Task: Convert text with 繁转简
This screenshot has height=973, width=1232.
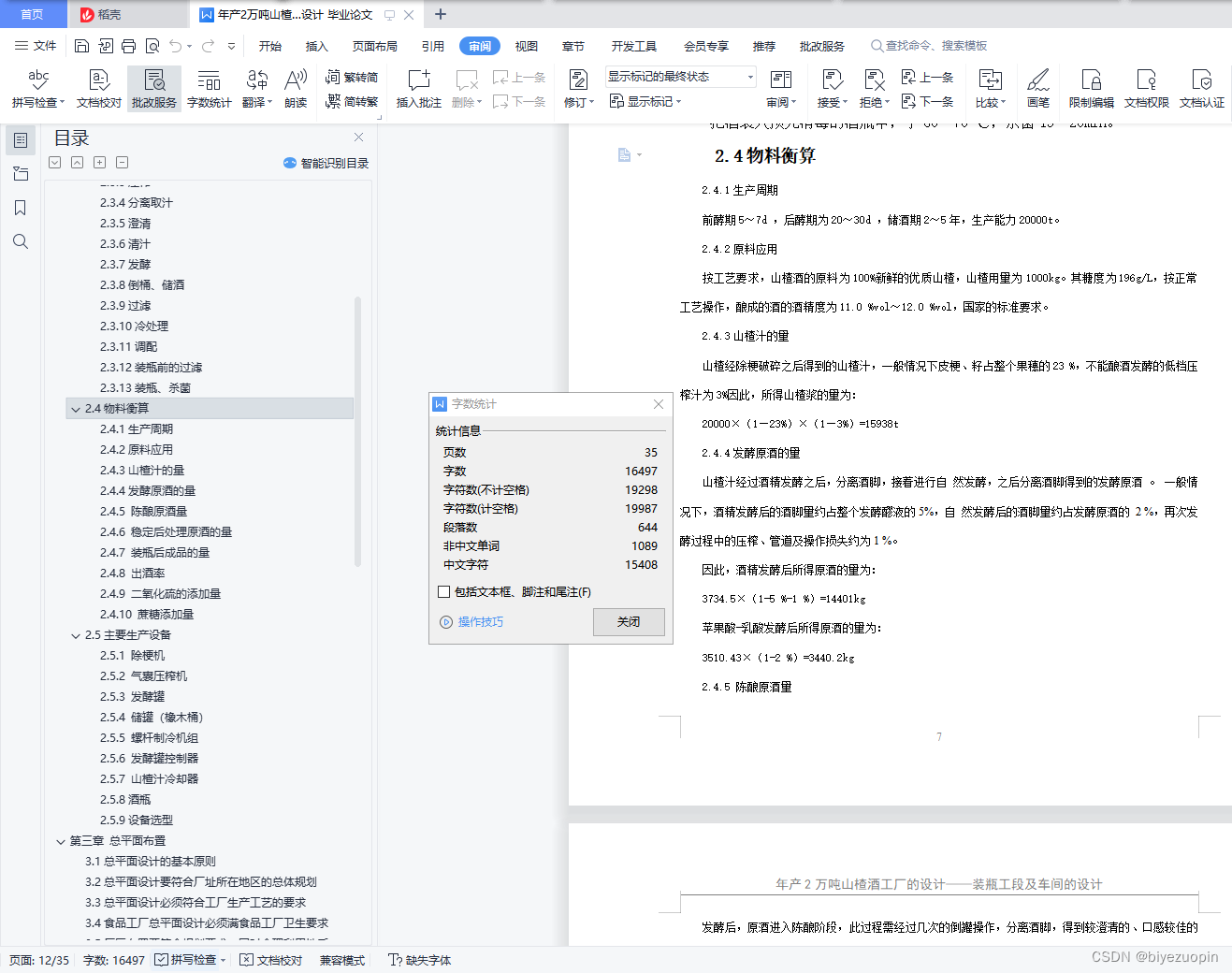Action: (352, 78)
